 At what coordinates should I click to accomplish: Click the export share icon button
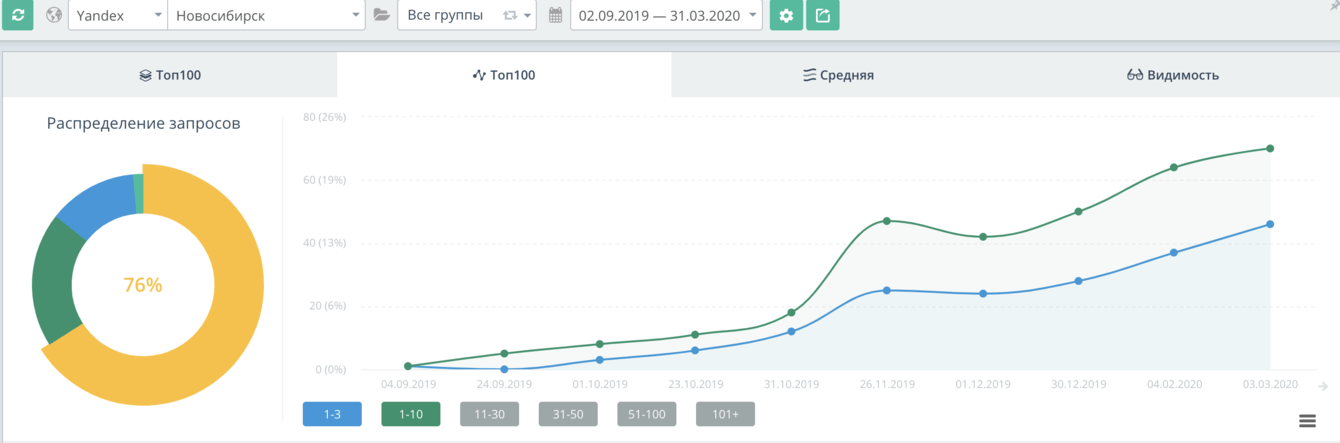click(x=822, y=15)
